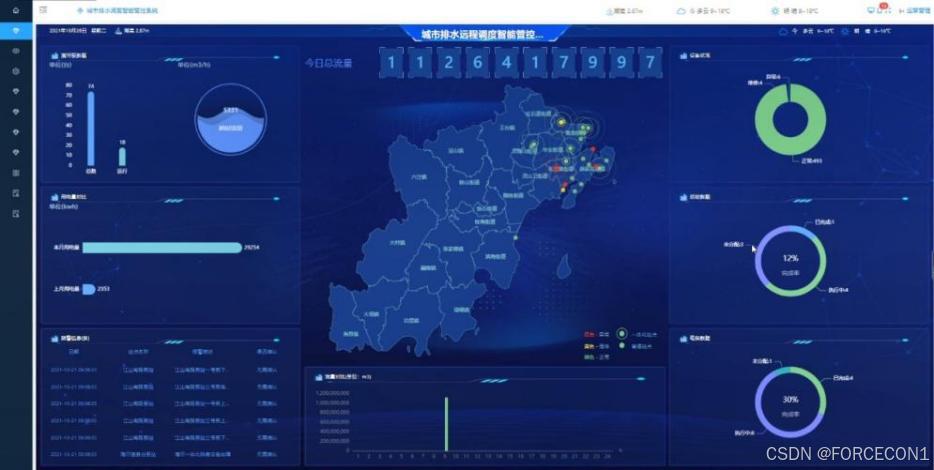Screen dimensions: 934x470
Task: Click the monitor icon in the top bar
Action: pyautogui.click(x=871, y=10)
